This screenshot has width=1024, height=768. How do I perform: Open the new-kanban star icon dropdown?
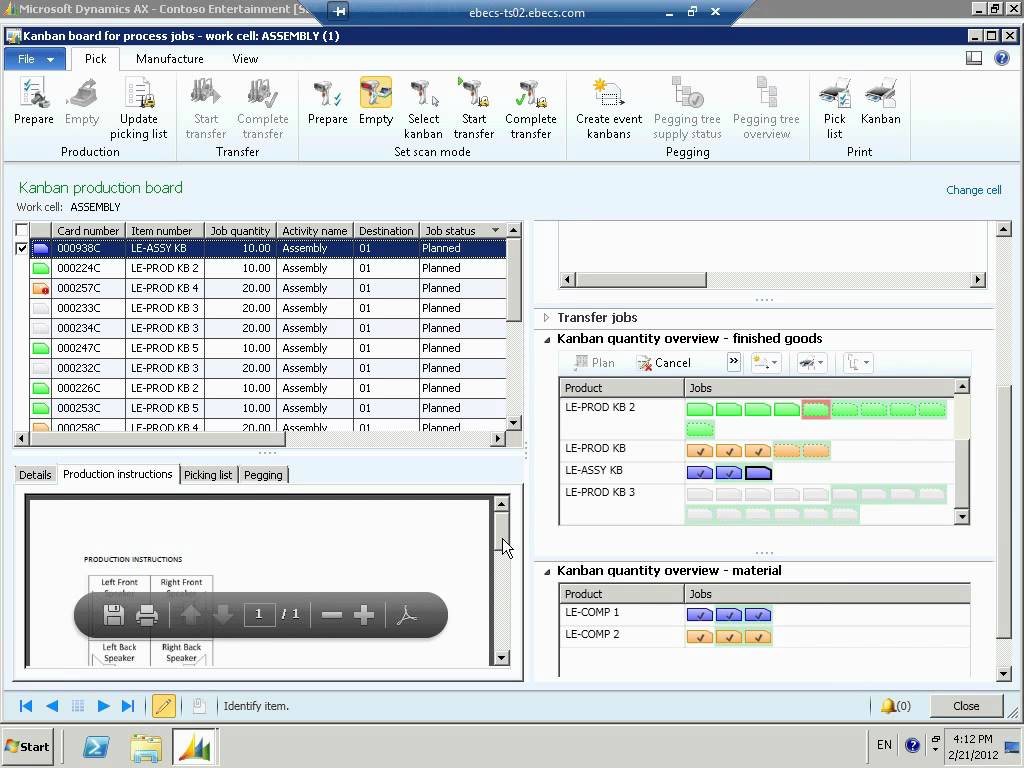click(x=766, y=362)
